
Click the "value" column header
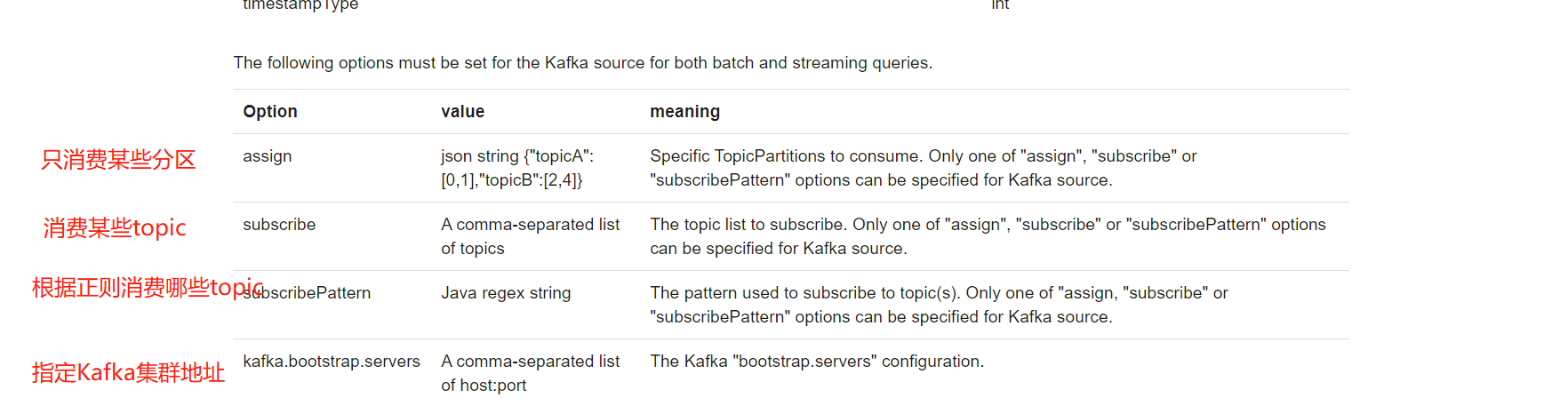[x=462, y=112]
